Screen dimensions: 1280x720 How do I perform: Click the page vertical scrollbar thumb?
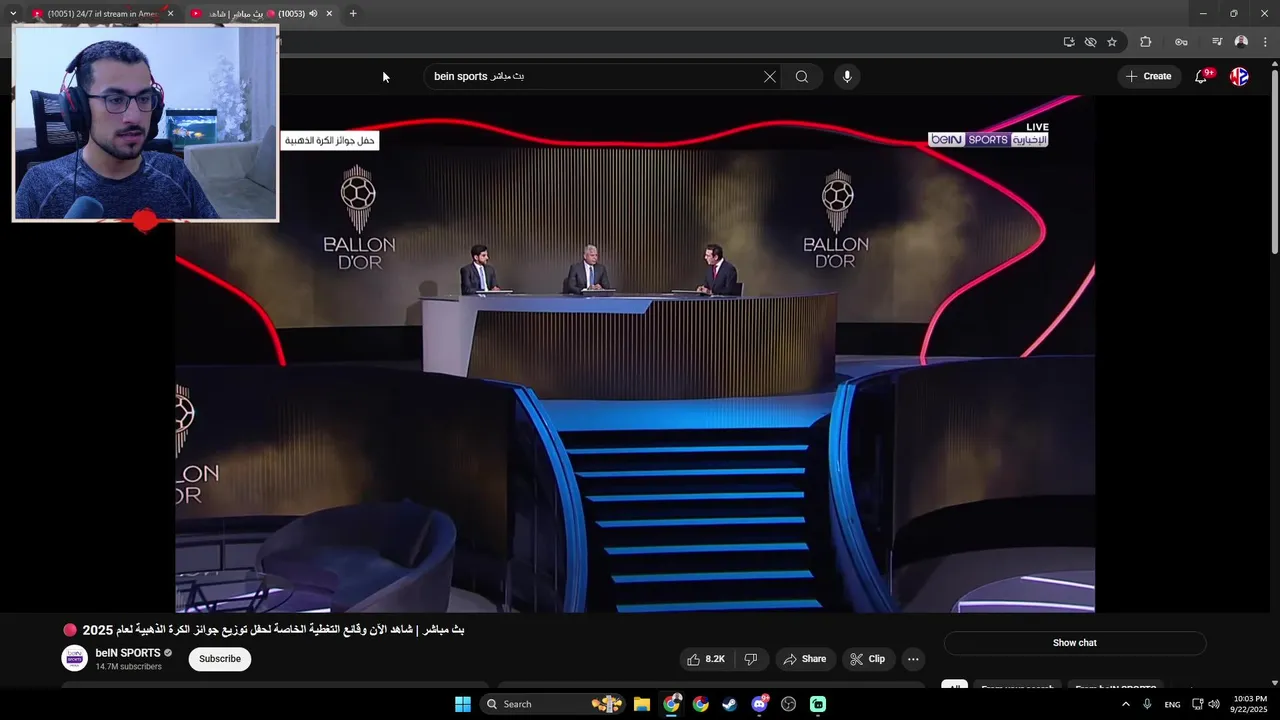tap(1274, 160)
